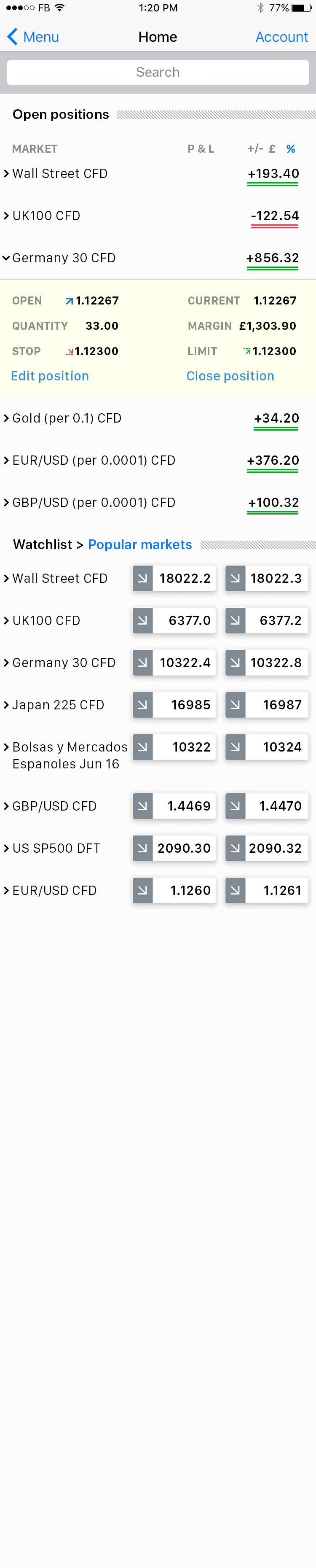Tap the Search field
The width and height of the screenshot is (316, 1568).
pyautogui.click(x=158, y=73)
